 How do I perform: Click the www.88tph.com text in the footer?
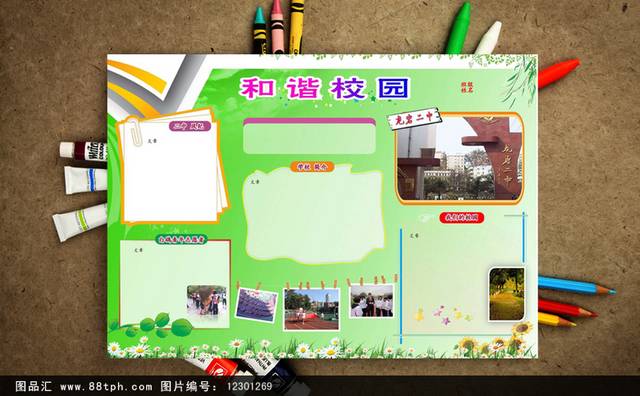coord(106,386)
